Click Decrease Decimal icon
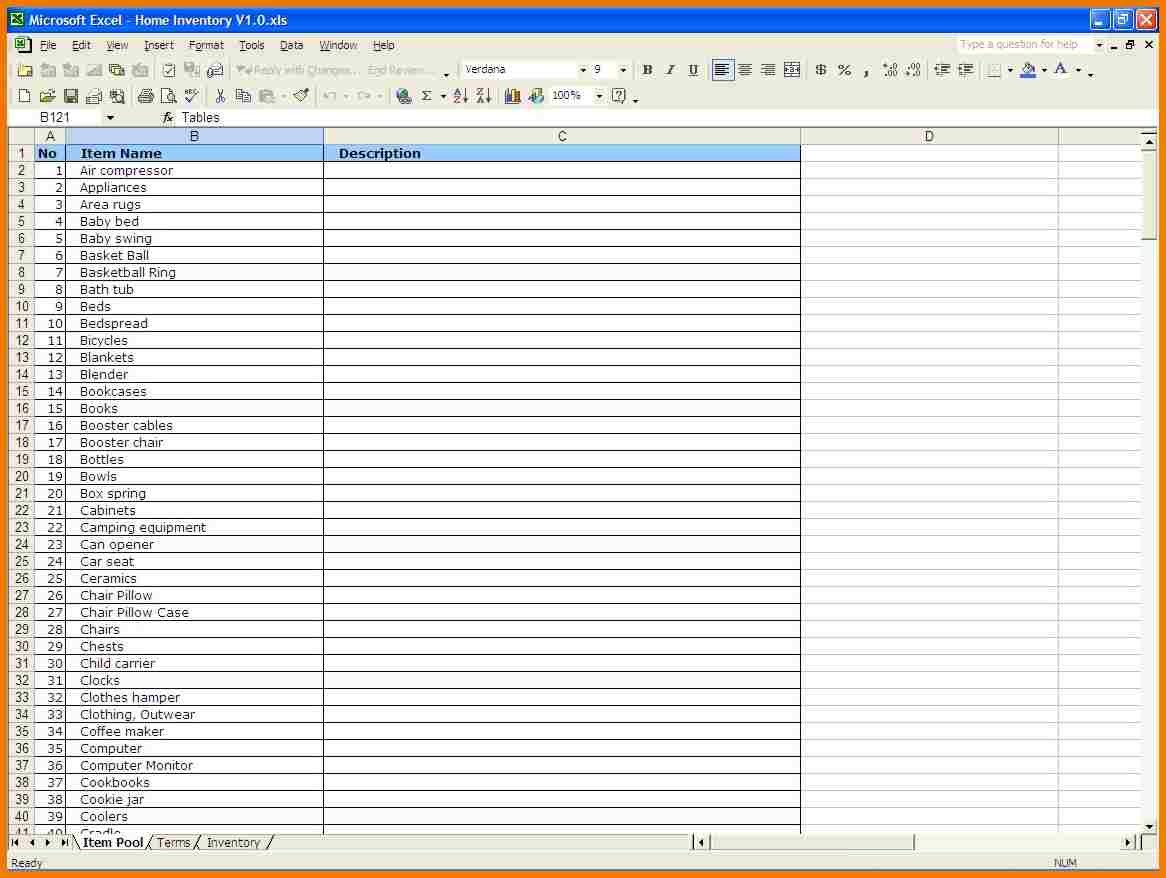 [913, 70]
